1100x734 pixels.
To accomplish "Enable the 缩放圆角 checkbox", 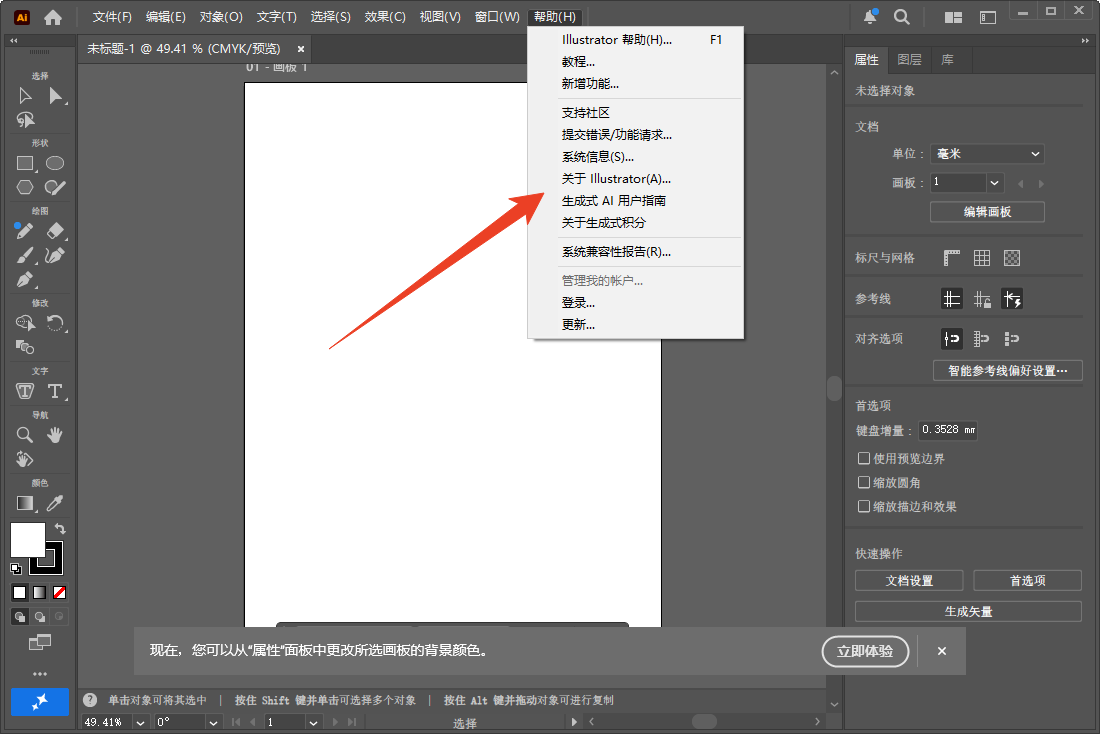I will pos(864,482).
